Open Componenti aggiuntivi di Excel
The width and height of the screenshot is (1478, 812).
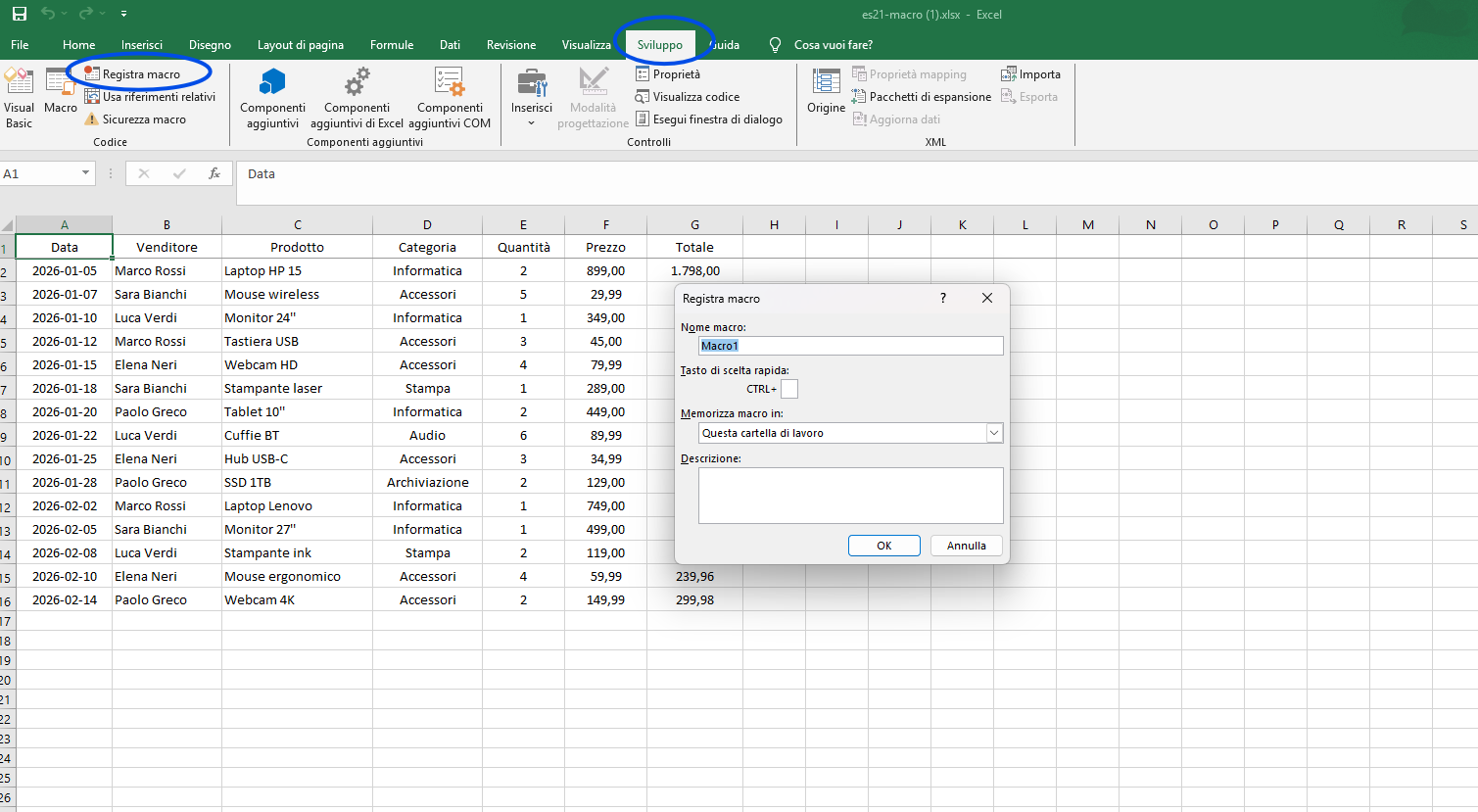click(x=357, y=98)
